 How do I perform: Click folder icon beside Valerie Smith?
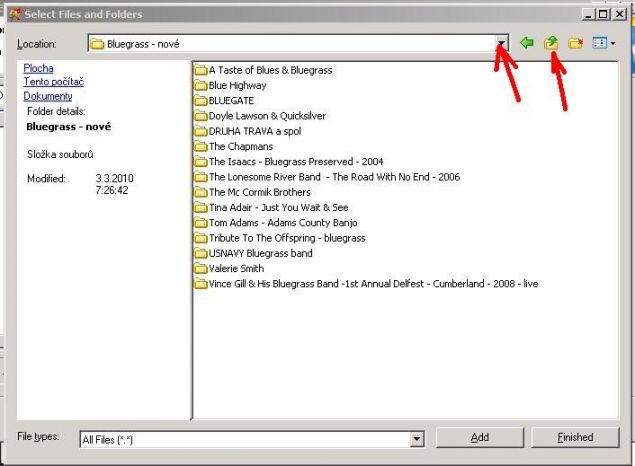click(x=201, y=268)
